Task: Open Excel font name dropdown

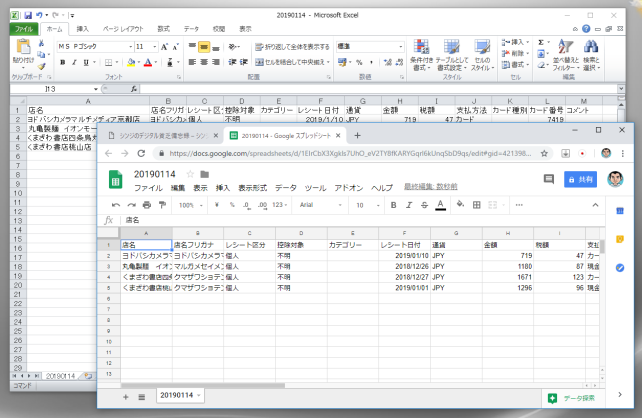Action: (x=131, y=47)
